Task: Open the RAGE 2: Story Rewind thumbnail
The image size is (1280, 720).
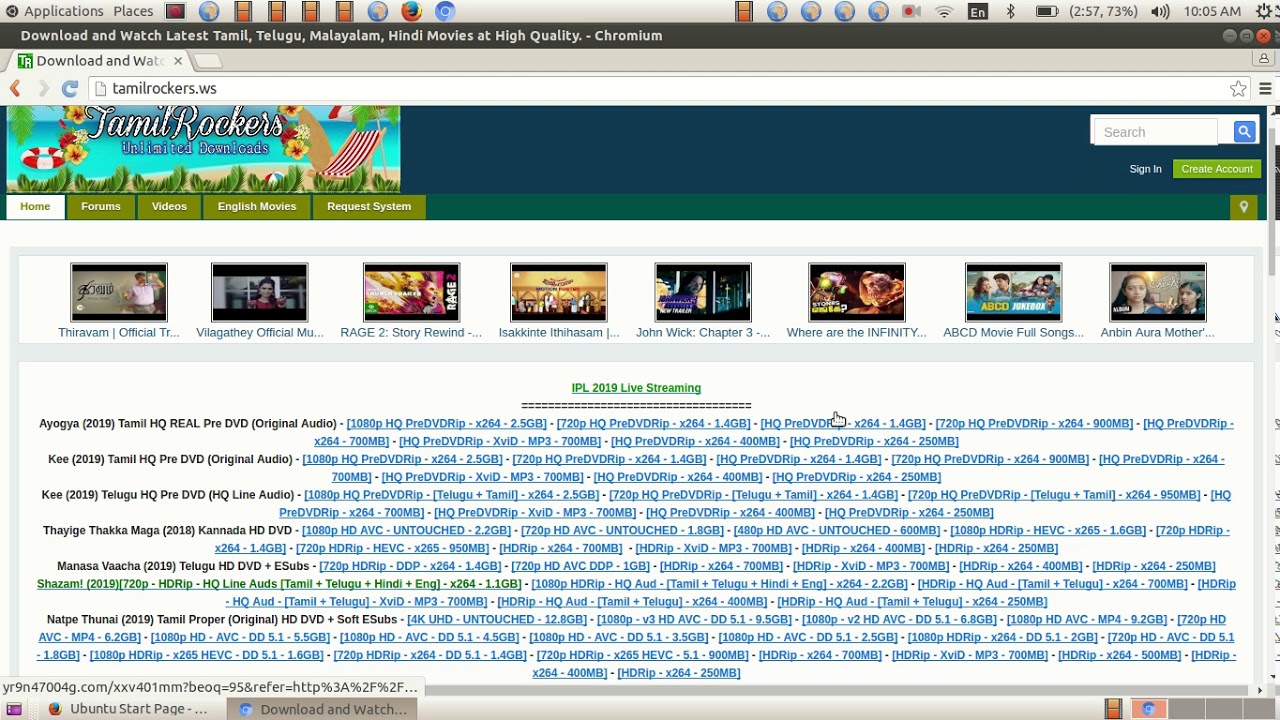Action: [x=411, y=292]
